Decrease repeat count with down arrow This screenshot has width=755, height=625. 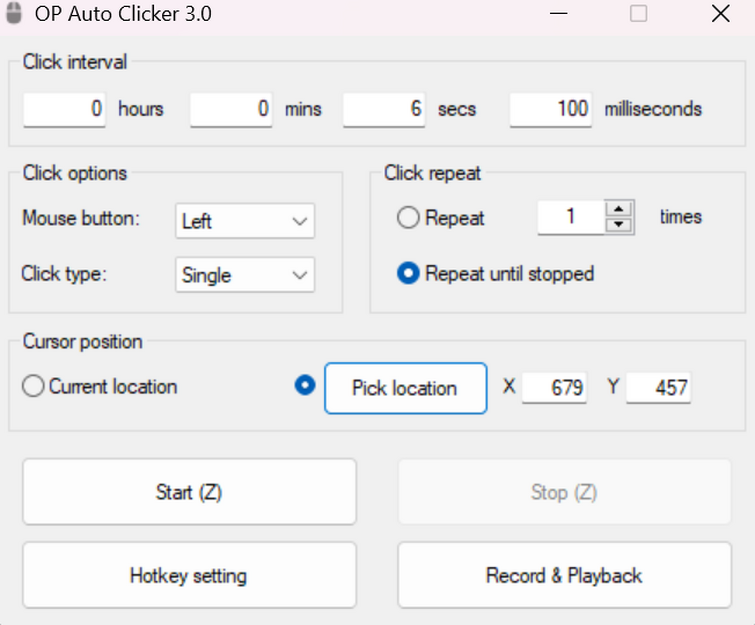(x=621, y=224)
